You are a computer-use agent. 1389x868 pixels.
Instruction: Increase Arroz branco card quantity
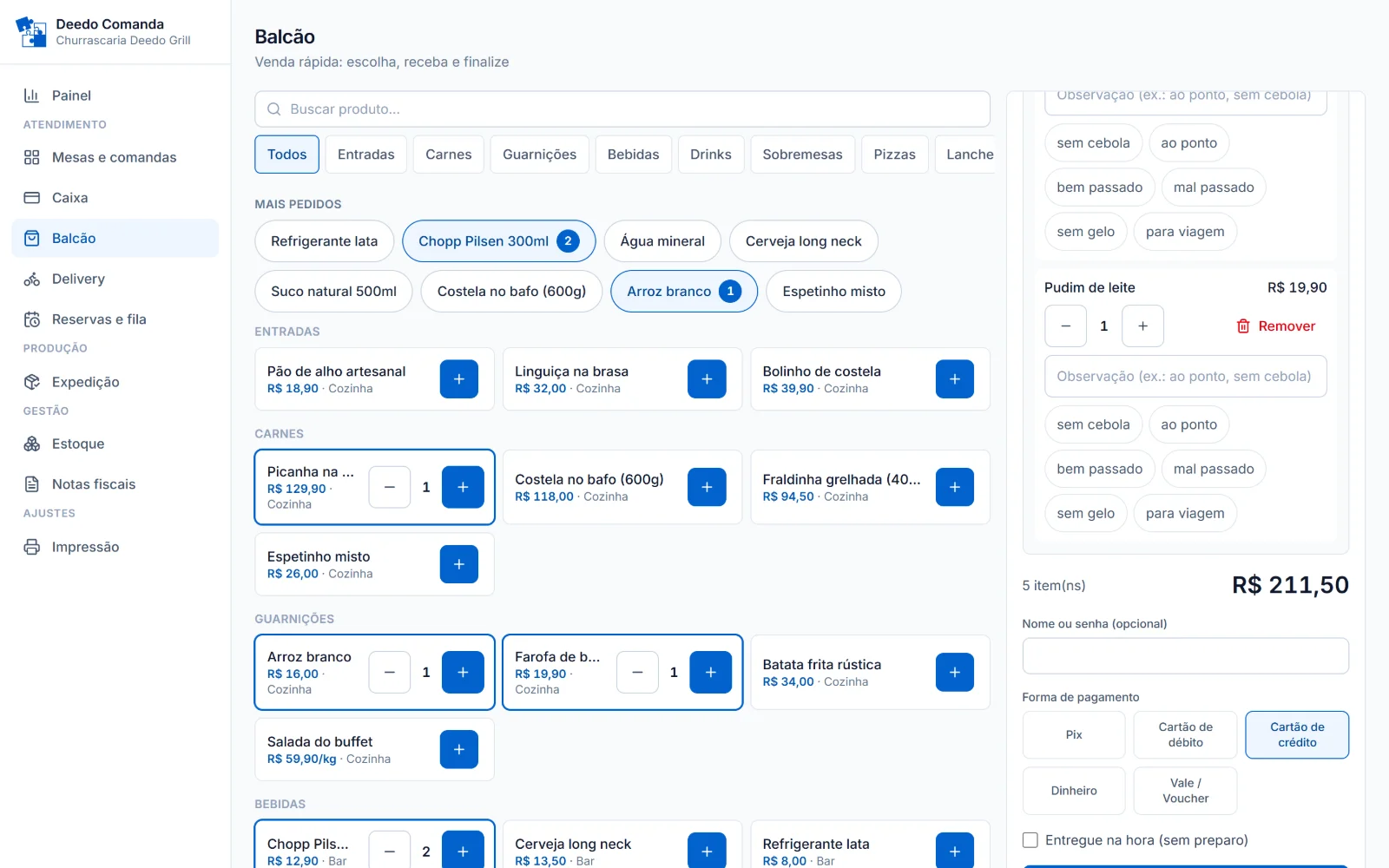click(463, 673)
